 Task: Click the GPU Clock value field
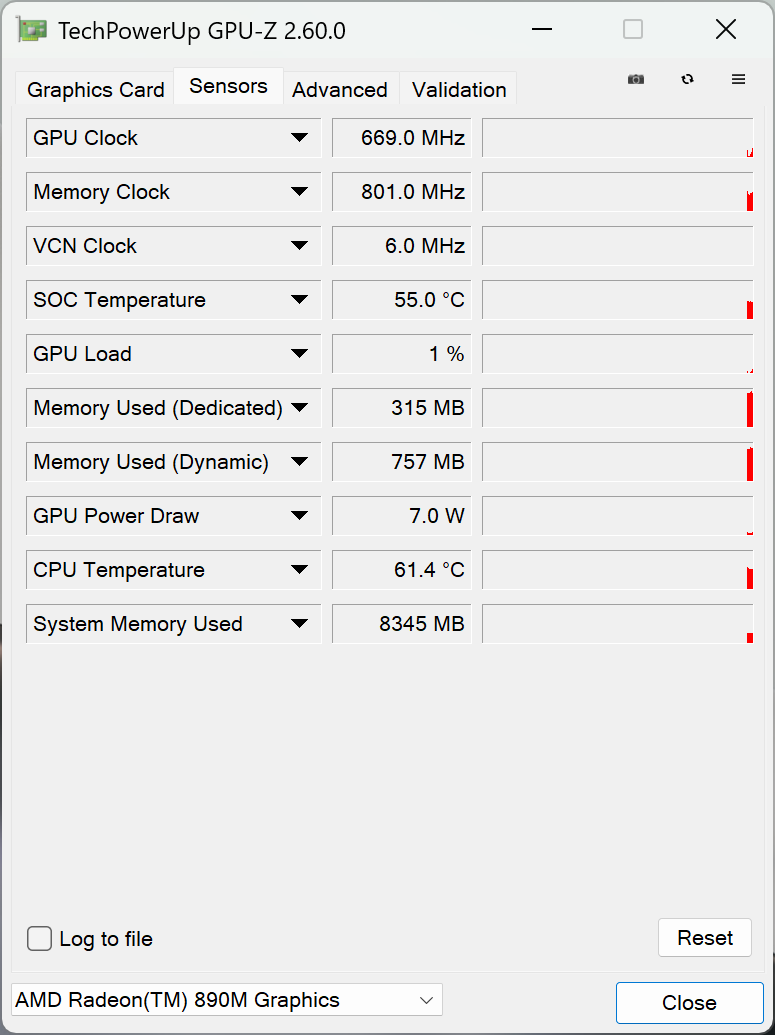point(401,137)
